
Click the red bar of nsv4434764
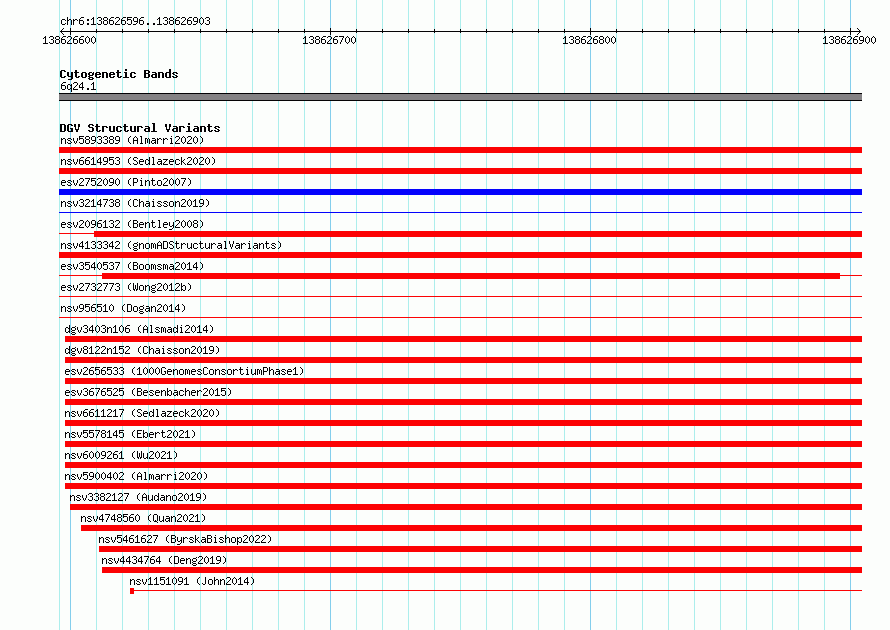click(482, 570)
